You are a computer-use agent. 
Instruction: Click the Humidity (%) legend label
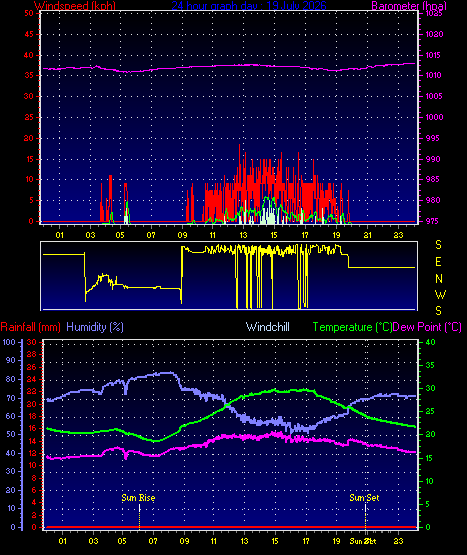(95, 327)
